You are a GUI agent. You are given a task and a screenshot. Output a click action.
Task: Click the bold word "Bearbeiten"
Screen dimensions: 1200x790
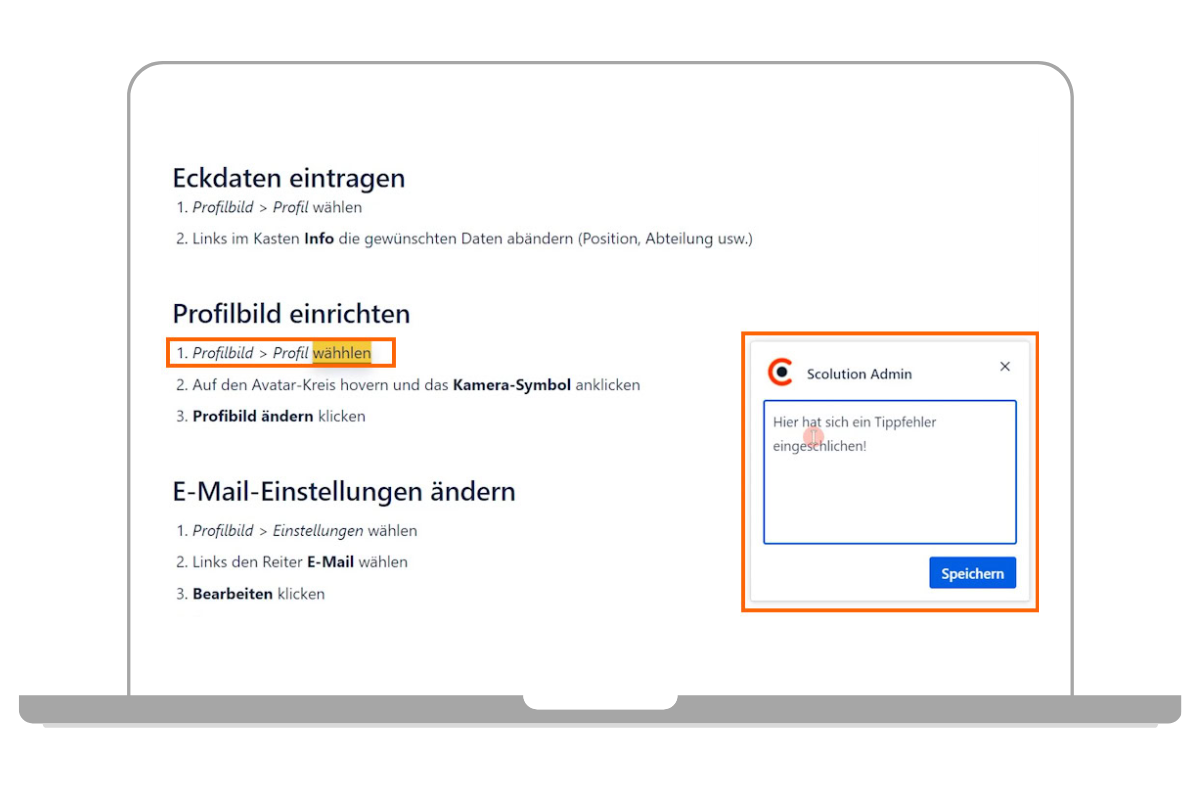(233, 594)
